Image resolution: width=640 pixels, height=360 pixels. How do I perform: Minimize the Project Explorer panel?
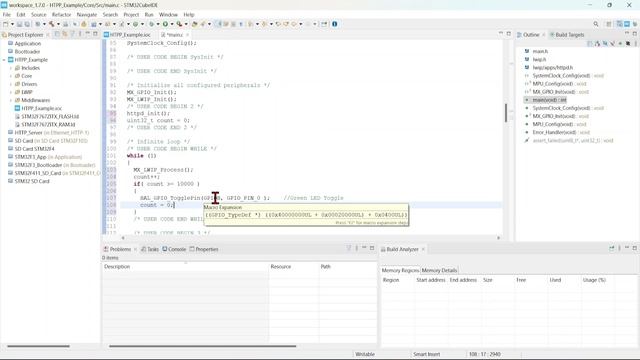(87, 34)
